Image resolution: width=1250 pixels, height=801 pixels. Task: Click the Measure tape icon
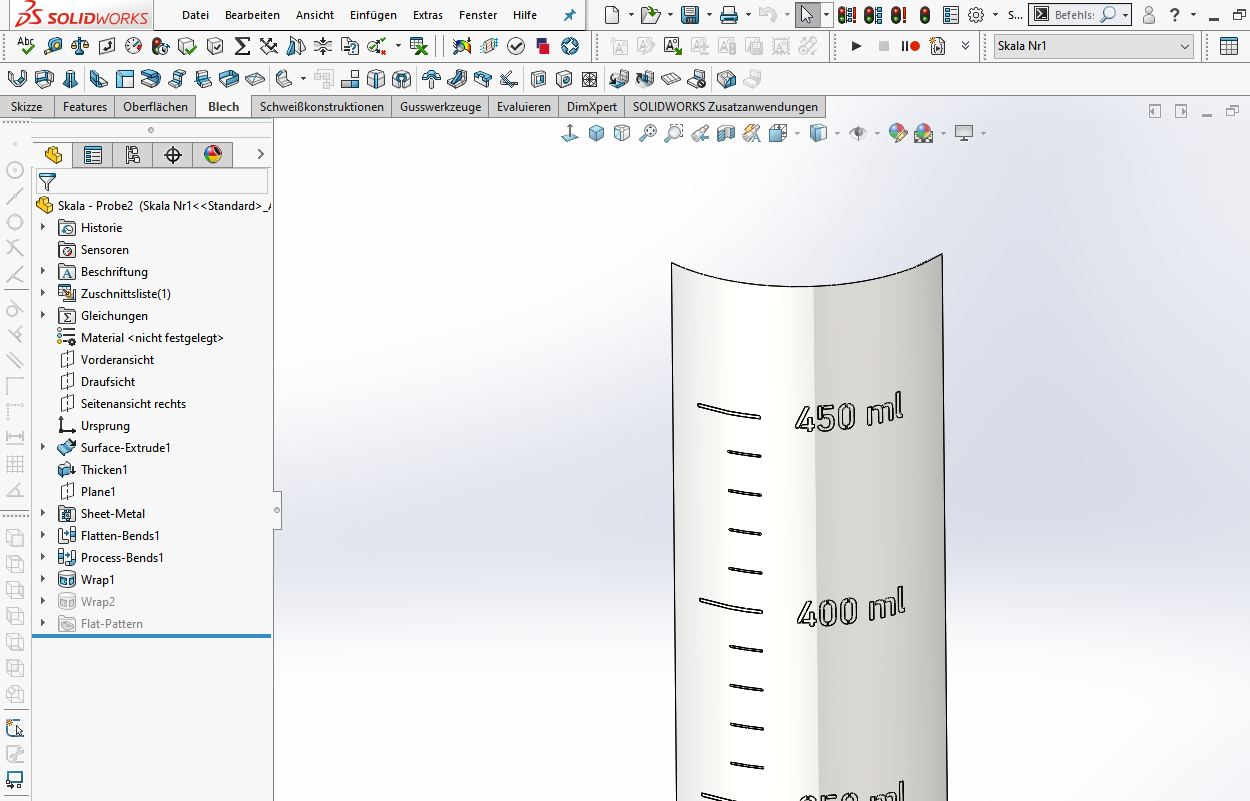click(x=53, y=46)
